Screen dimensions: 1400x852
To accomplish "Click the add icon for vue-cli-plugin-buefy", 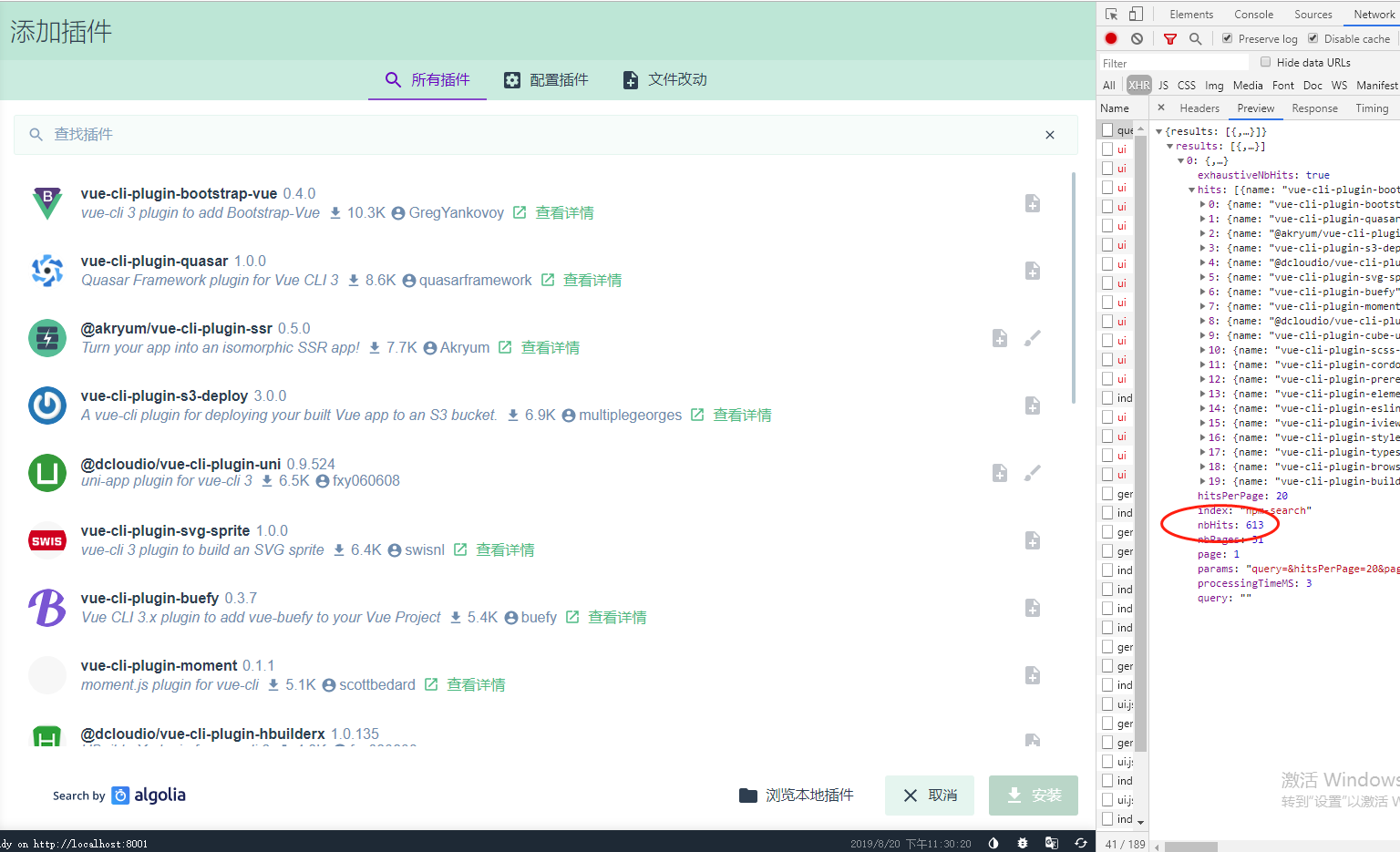I will coord(1033,608).
